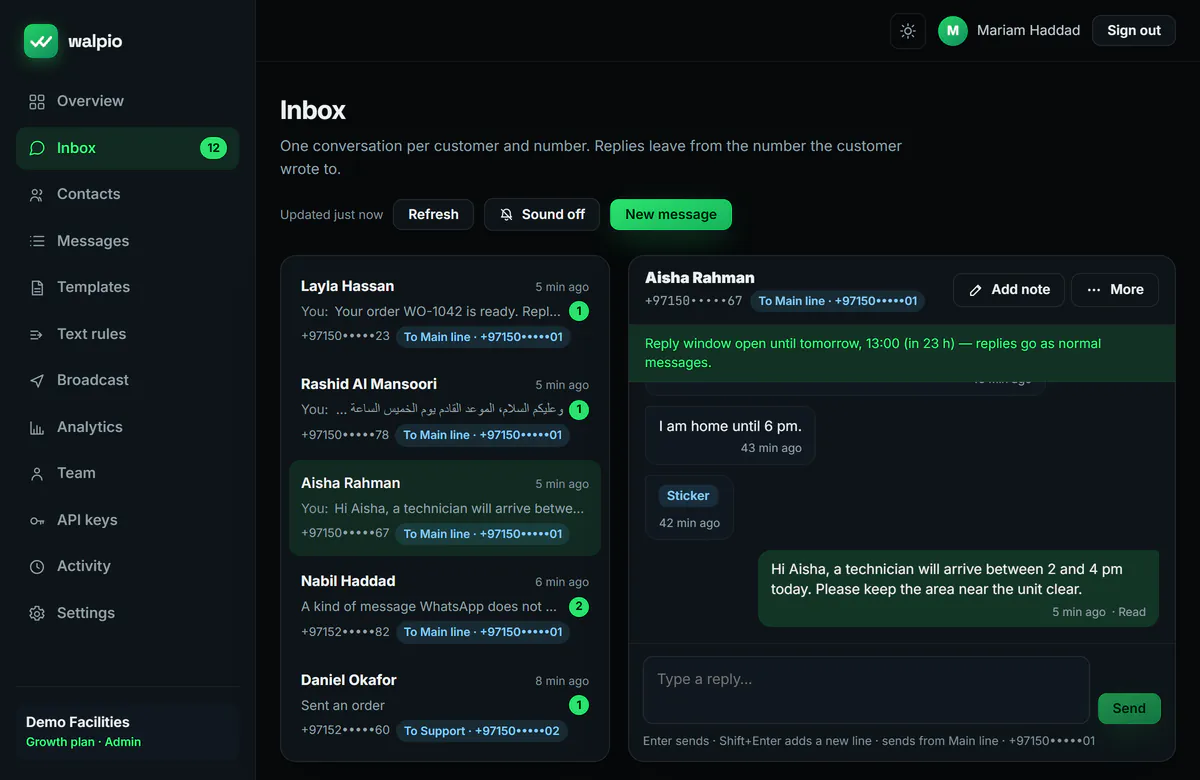Focus the Type a reply field

pyautogui.click(x=866, y=690)
